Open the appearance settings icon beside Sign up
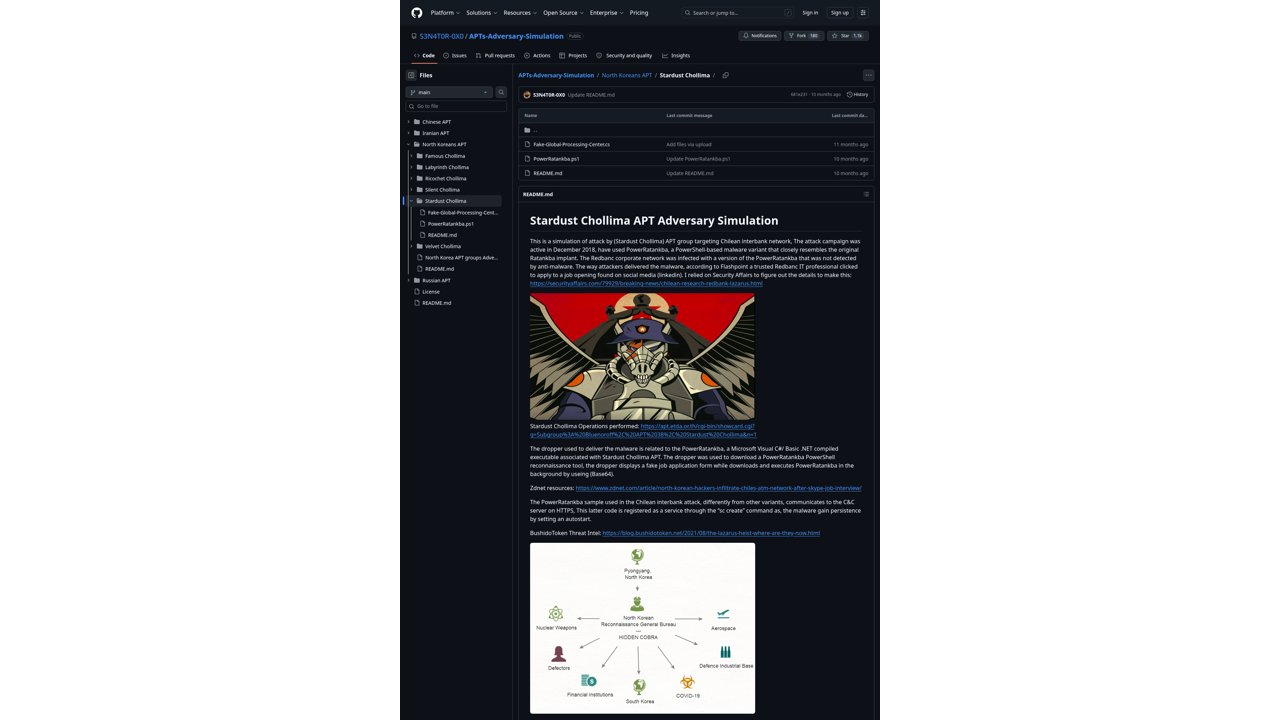 (863, 13)
